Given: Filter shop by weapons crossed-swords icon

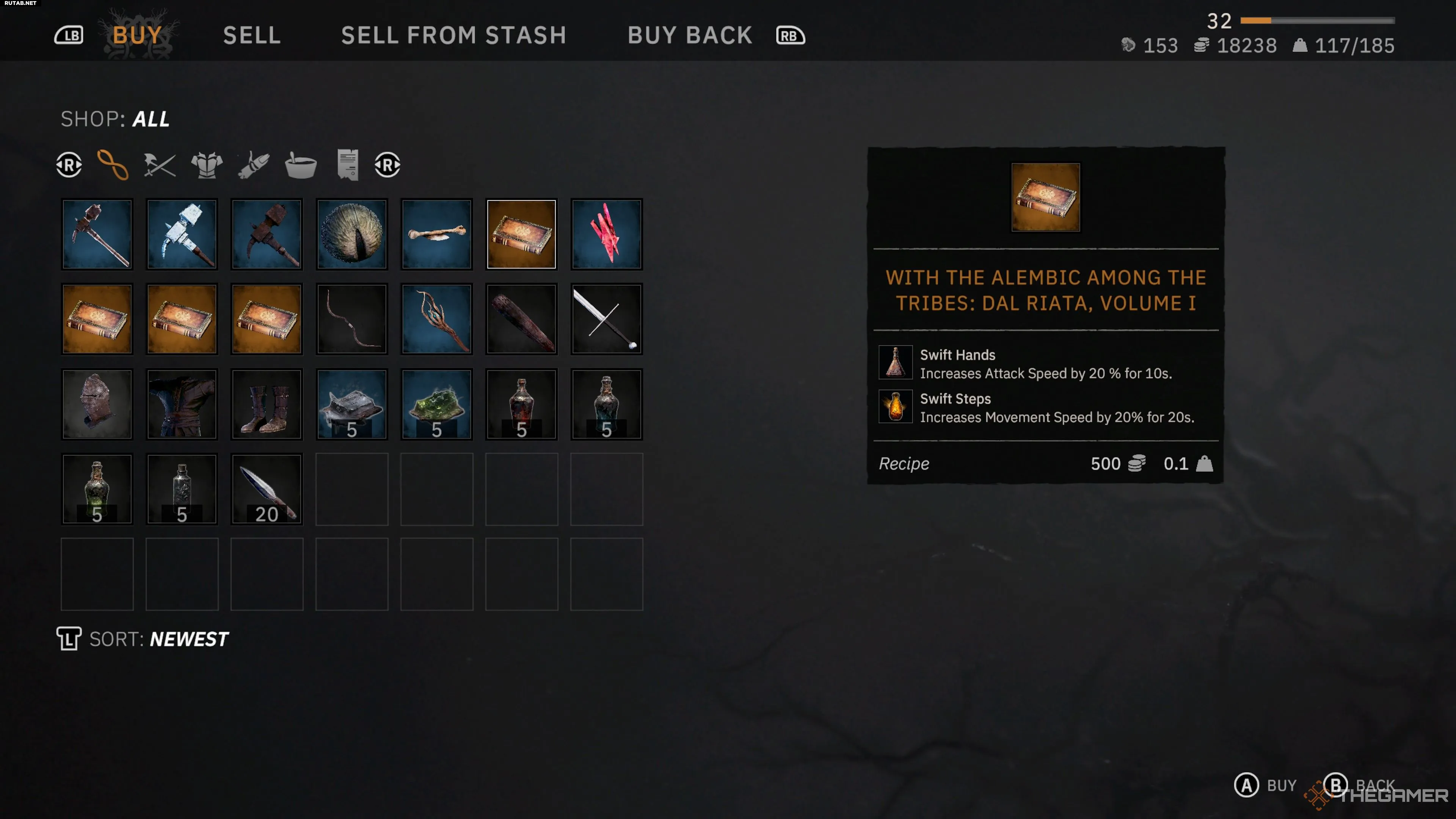Looking at the screenshot, I should (x=159, y=165).
